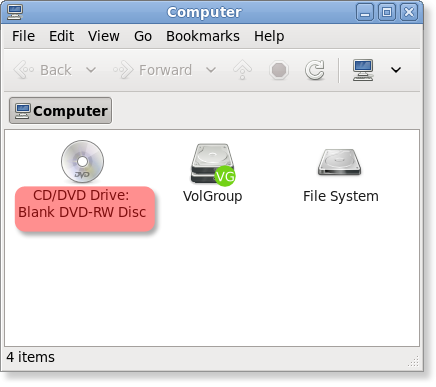Click the VolGroup label text
The image size is (436, 387).
click(x=213, y=196)
